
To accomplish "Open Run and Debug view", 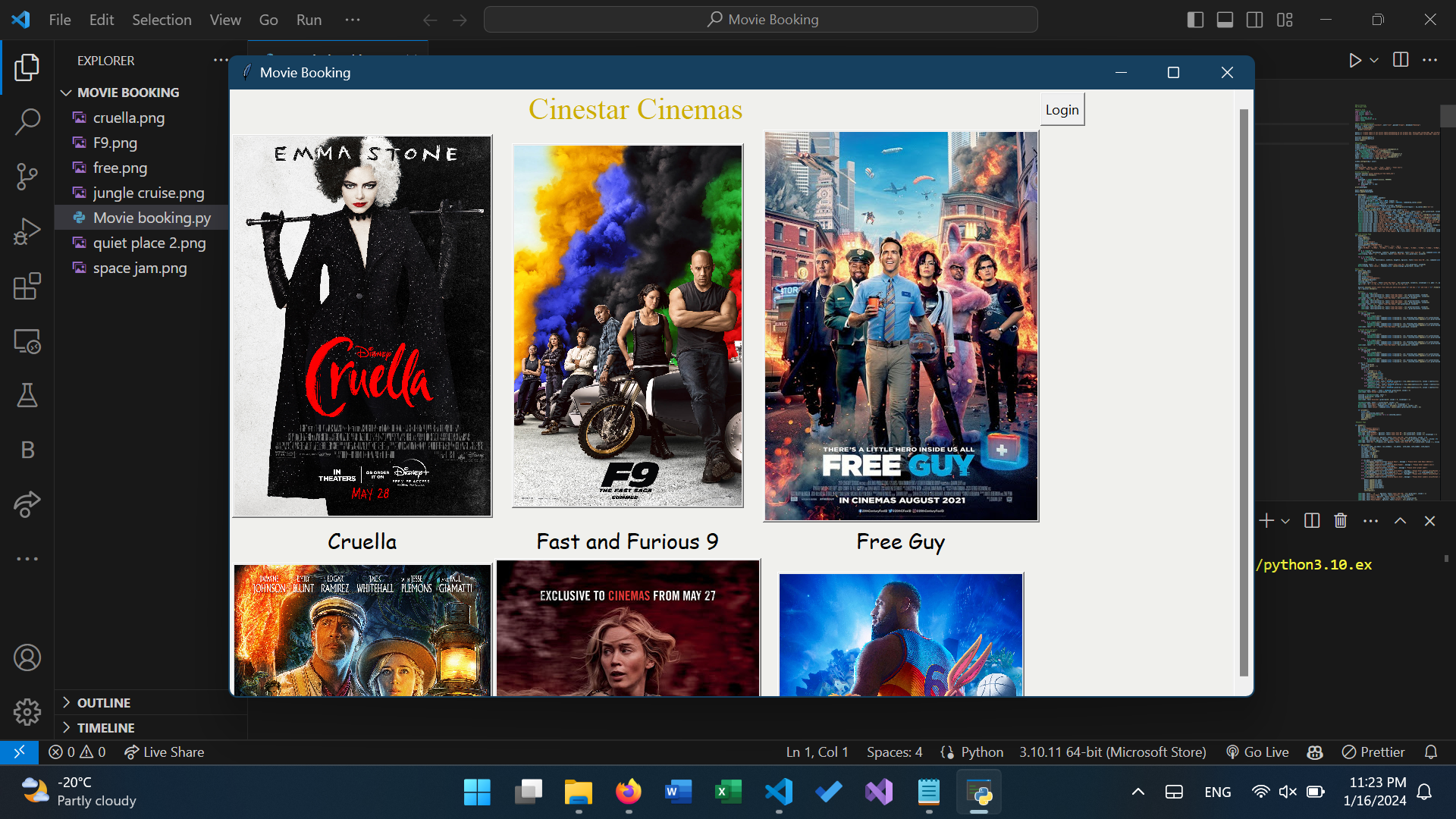I will point(27,231).
